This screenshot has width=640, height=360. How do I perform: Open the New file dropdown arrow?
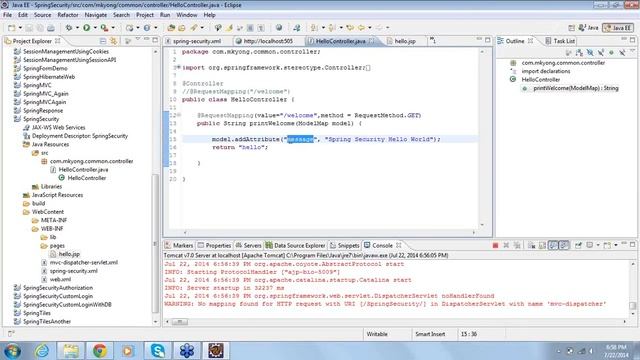tap(20, 28)
